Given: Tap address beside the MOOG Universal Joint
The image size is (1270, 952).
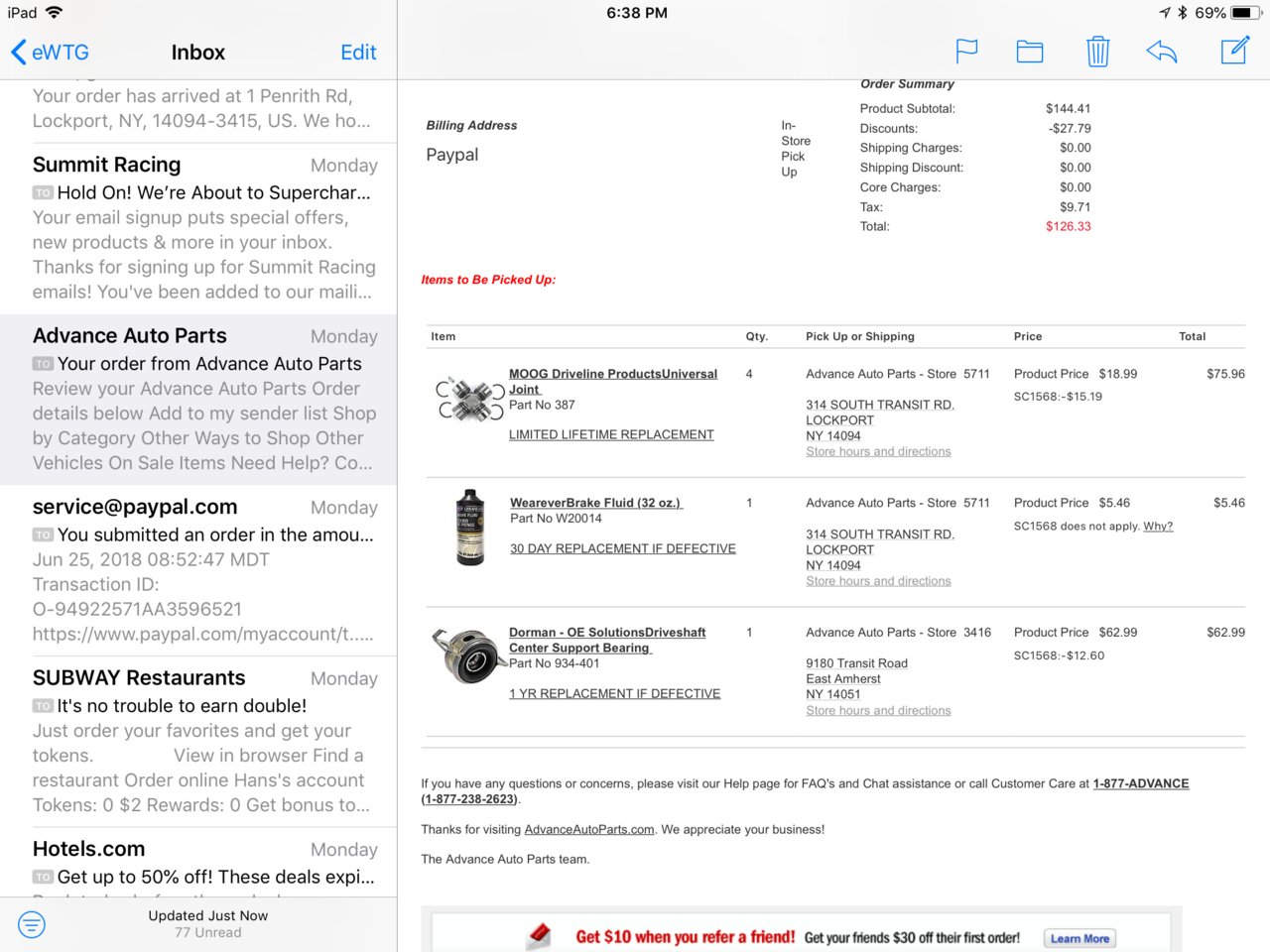Looking at the screenshot, I should coord(880,420).
